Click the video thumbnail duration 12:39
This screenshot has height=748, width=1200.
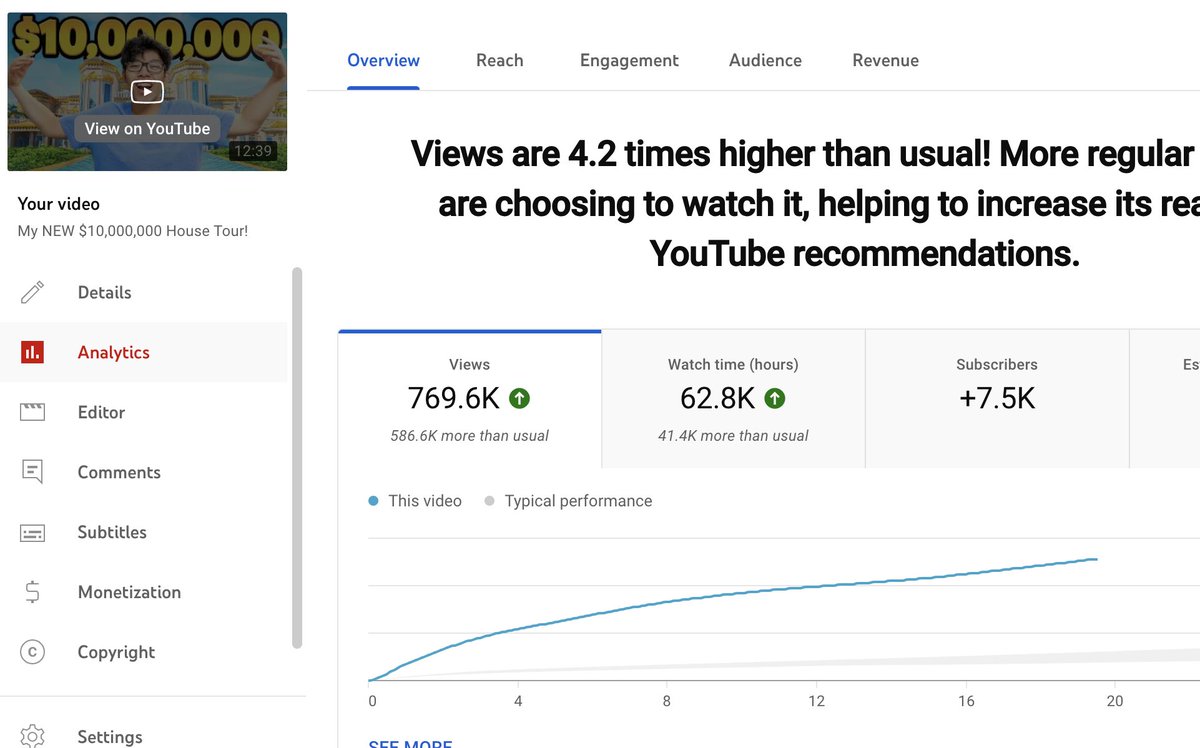point(251,151)
